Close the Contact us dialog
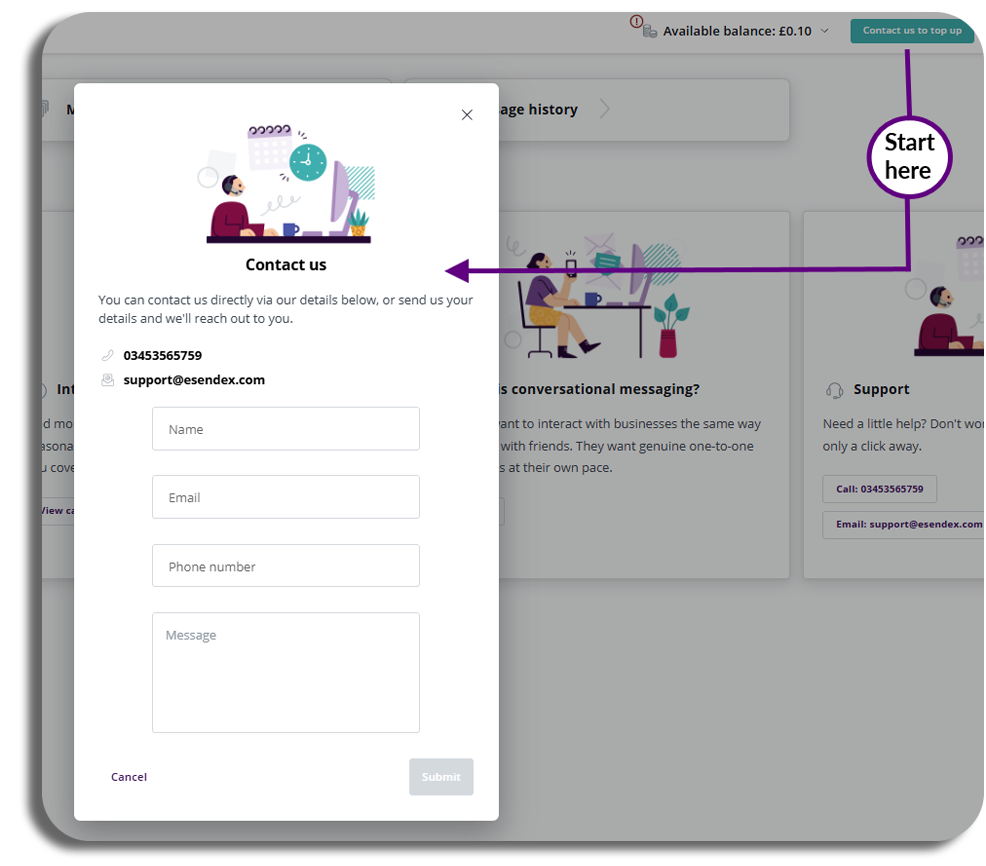 pyautogui.click(x=467, y=114)
